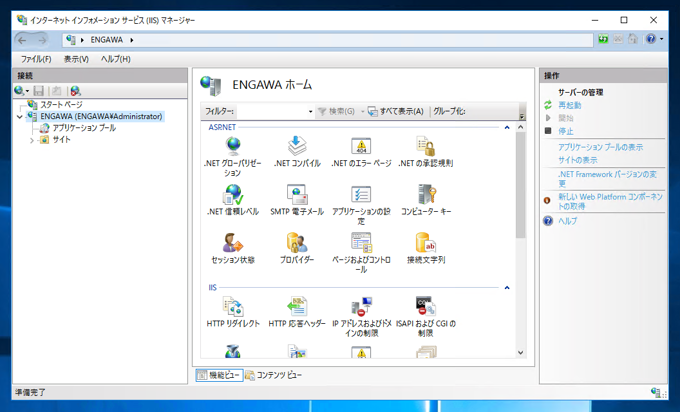Click the scrollbar up arrow in feature list

[521, 128]
